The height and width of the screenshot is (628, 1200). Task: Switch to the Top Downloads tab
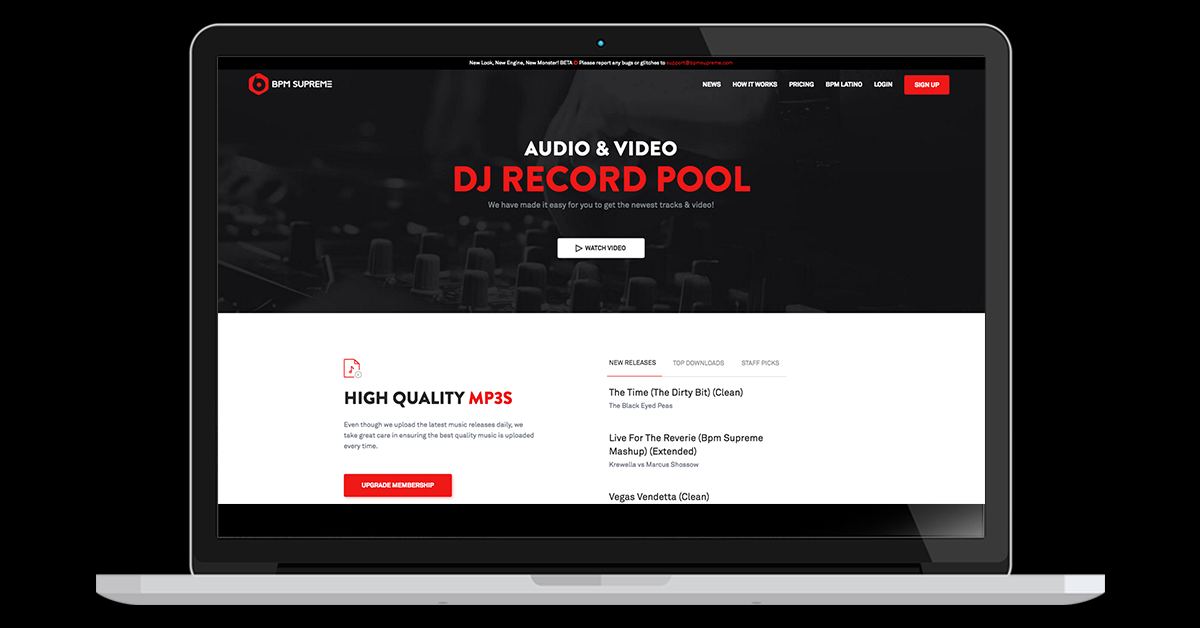coord(698,363)
